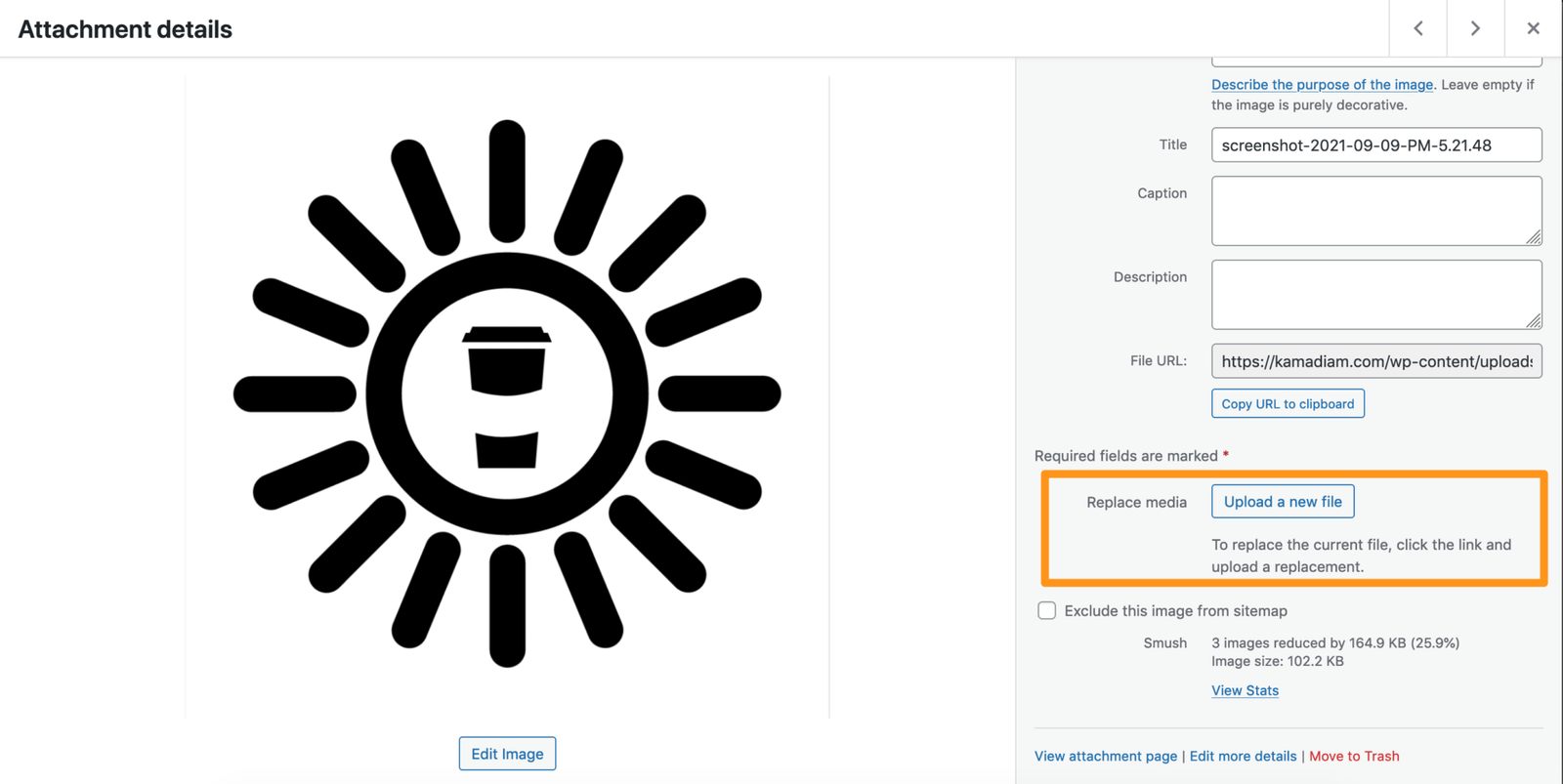Click the Replace media label
This screenshot has width=1563, height=784.
(x=1136, y=502)
